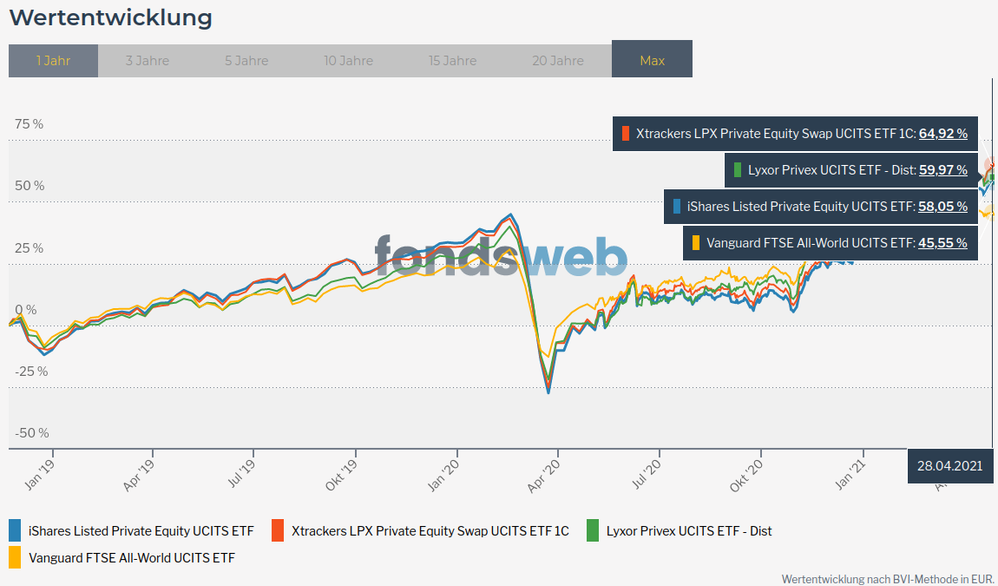Screen dimensions: 998x586
Task: Choose the 10 Jahre period tab
Action: click(348, 61)
